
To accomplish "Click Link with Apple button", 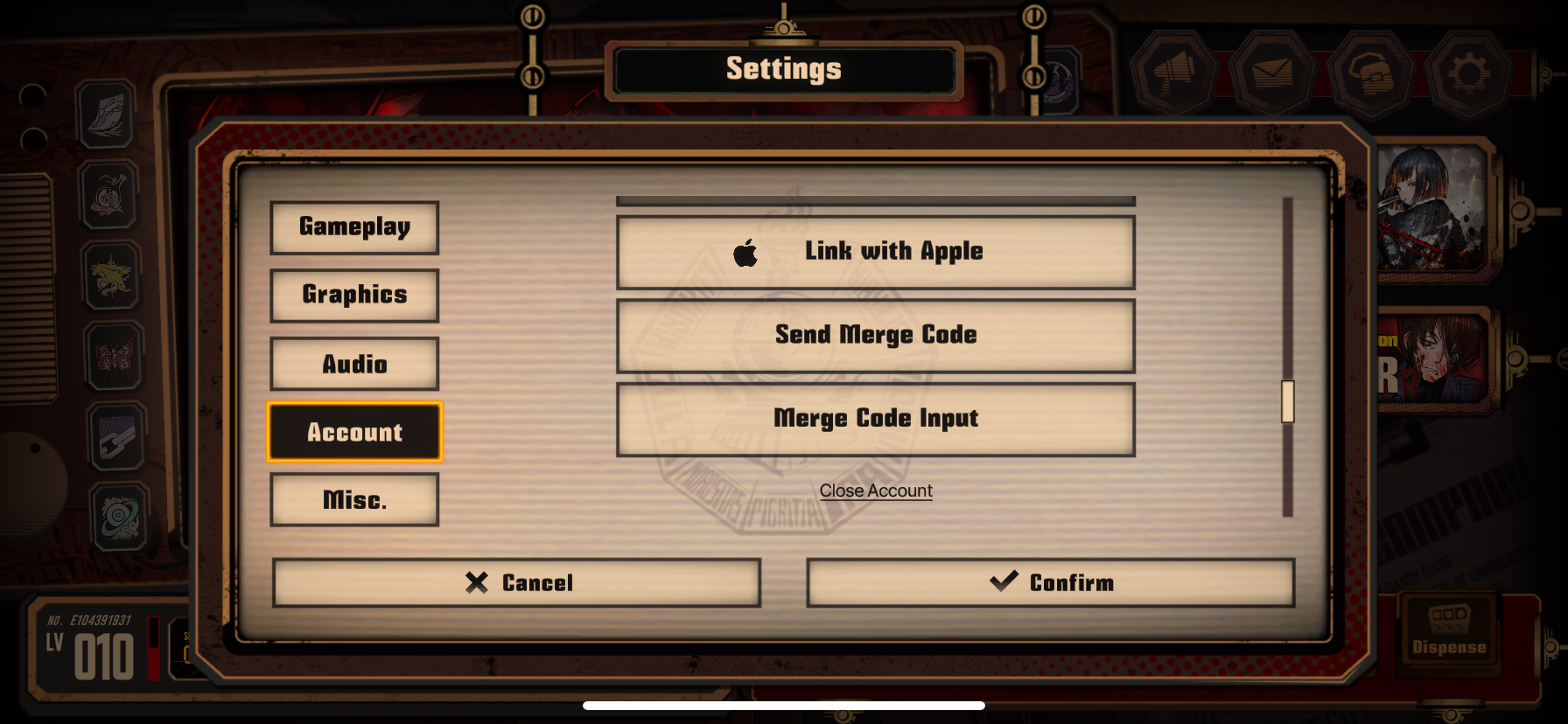I will 876,252.
